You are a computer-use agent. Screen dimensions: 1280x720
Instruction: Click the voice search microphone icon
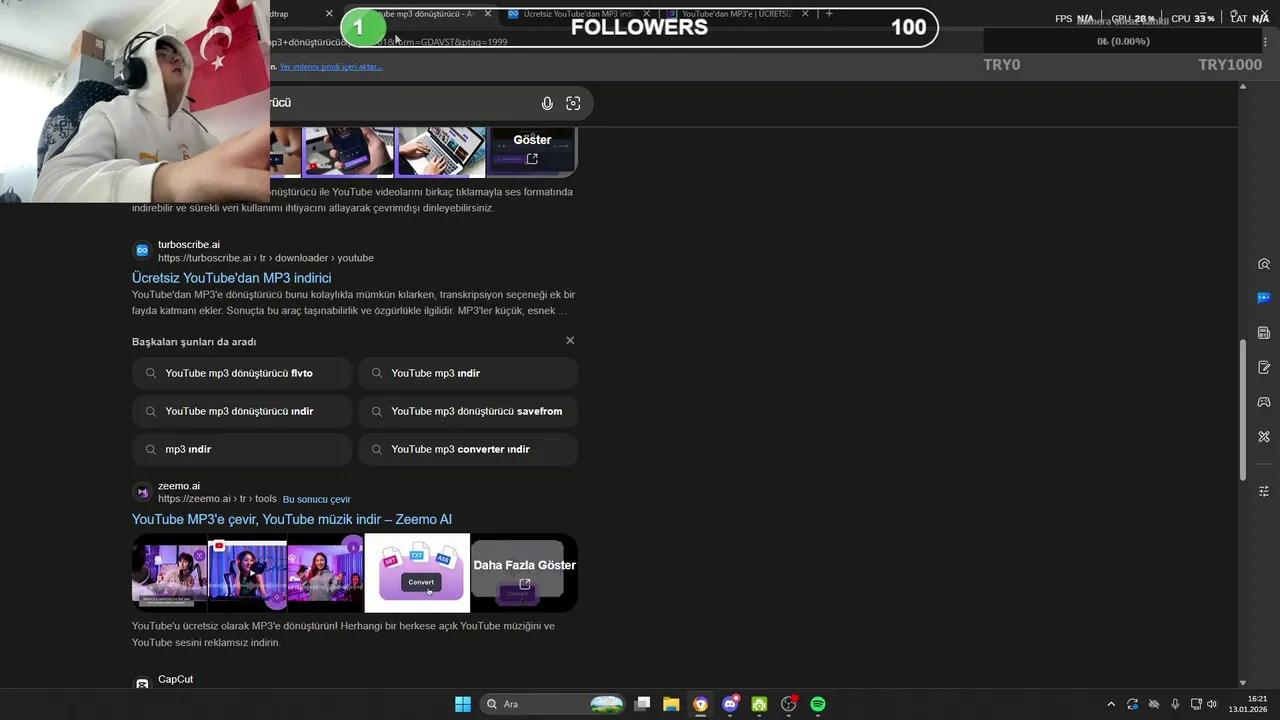tap(547, 103)
